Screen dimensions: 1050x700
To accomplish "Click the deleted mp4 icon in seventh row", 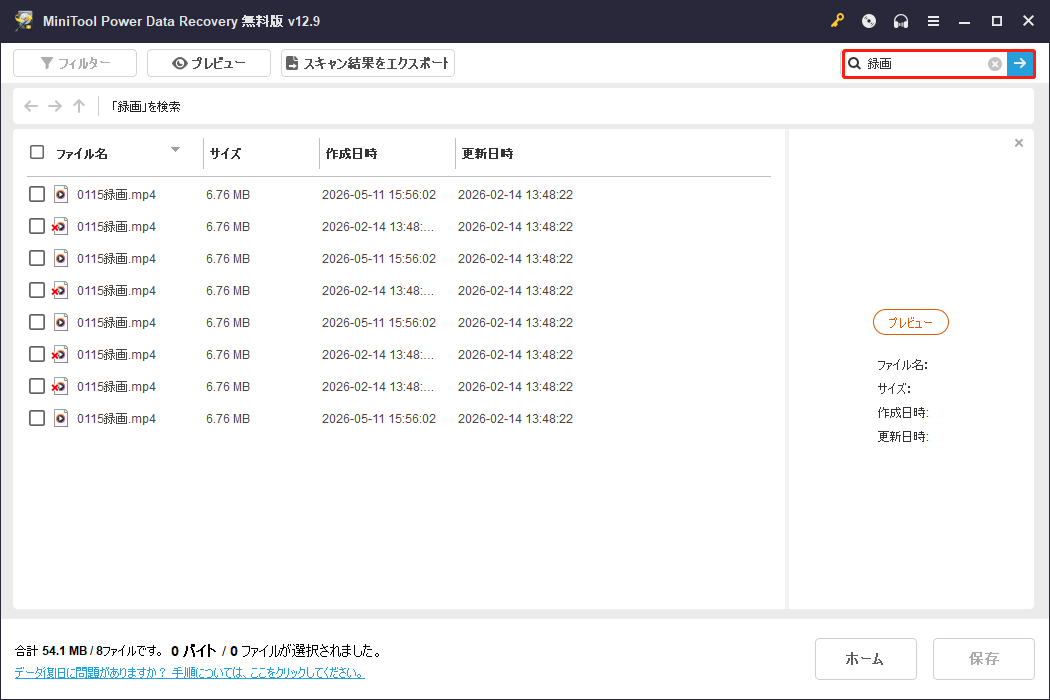I will (60, 387).
